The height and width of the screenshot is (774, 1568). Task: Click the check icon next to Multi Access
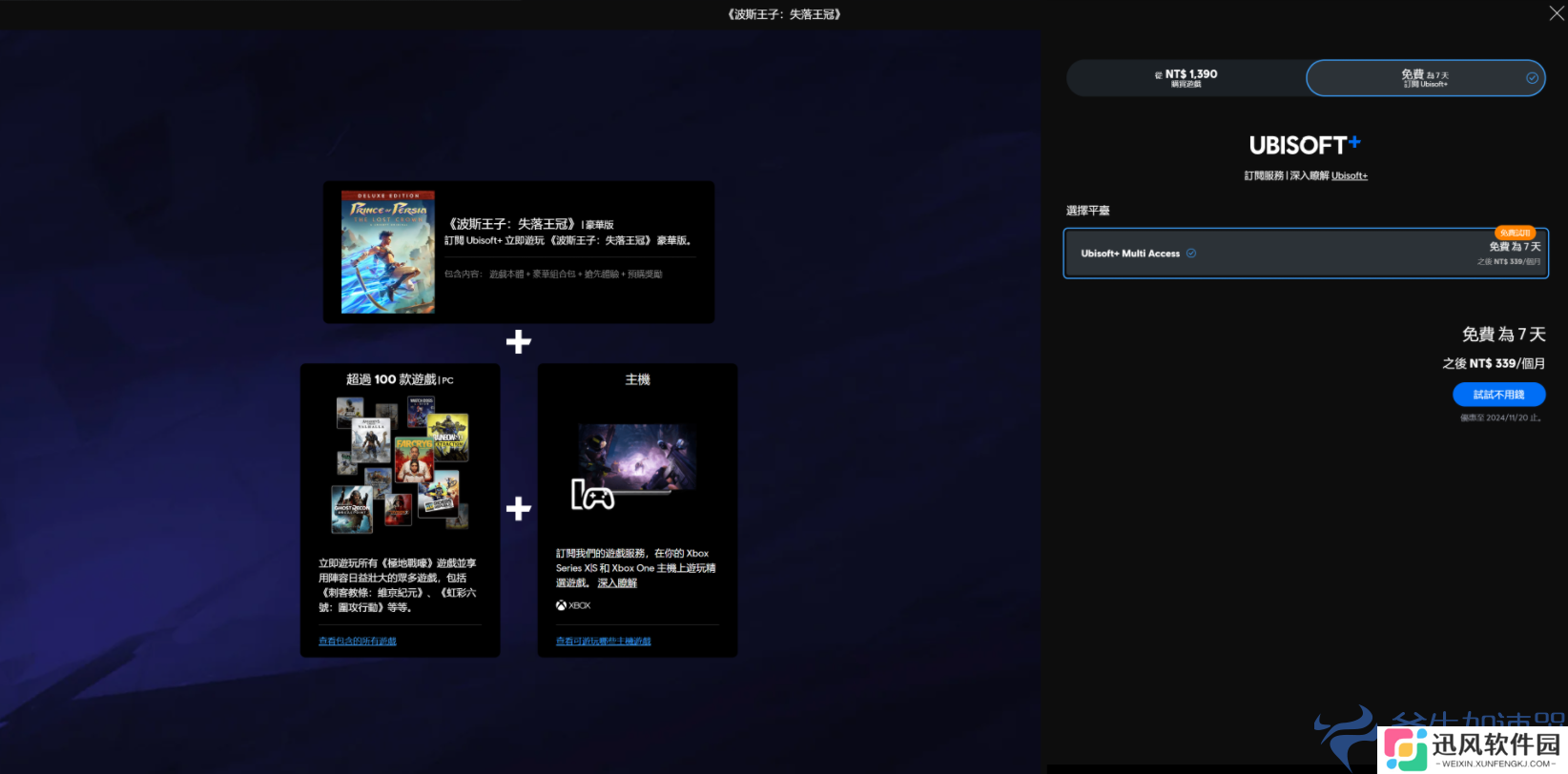pyautogui.click(x=1191, y=254)
